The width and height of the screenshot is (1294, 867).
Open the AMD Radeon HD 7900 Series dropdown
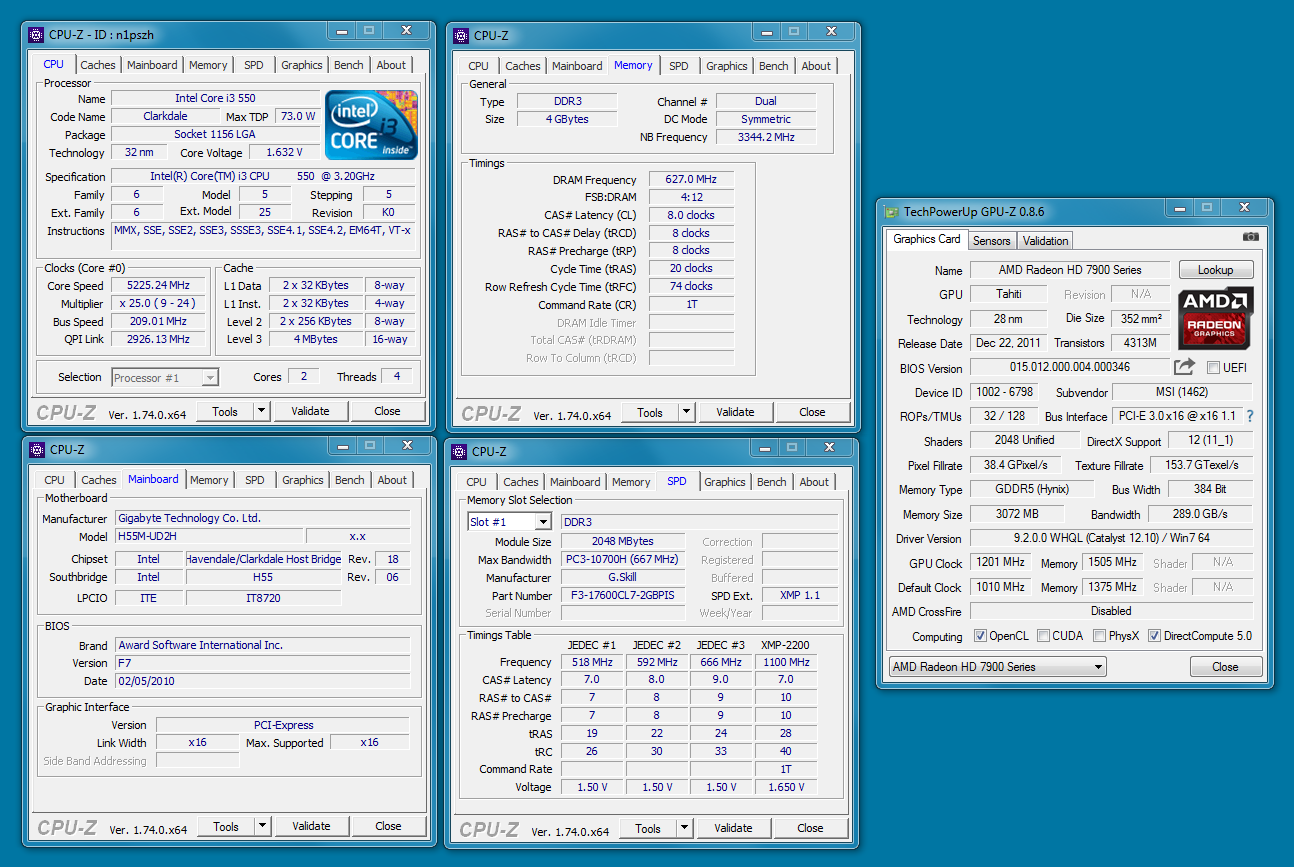tap(997, 667)
